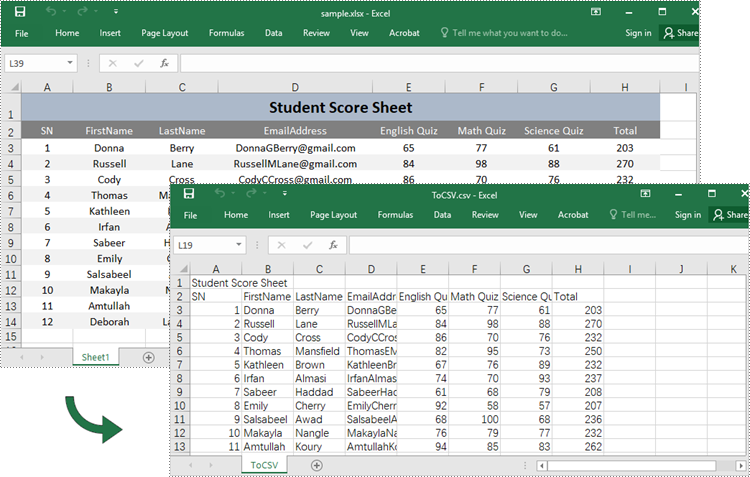Click formula bar input in ToCSV.csv window

(549, 245)
